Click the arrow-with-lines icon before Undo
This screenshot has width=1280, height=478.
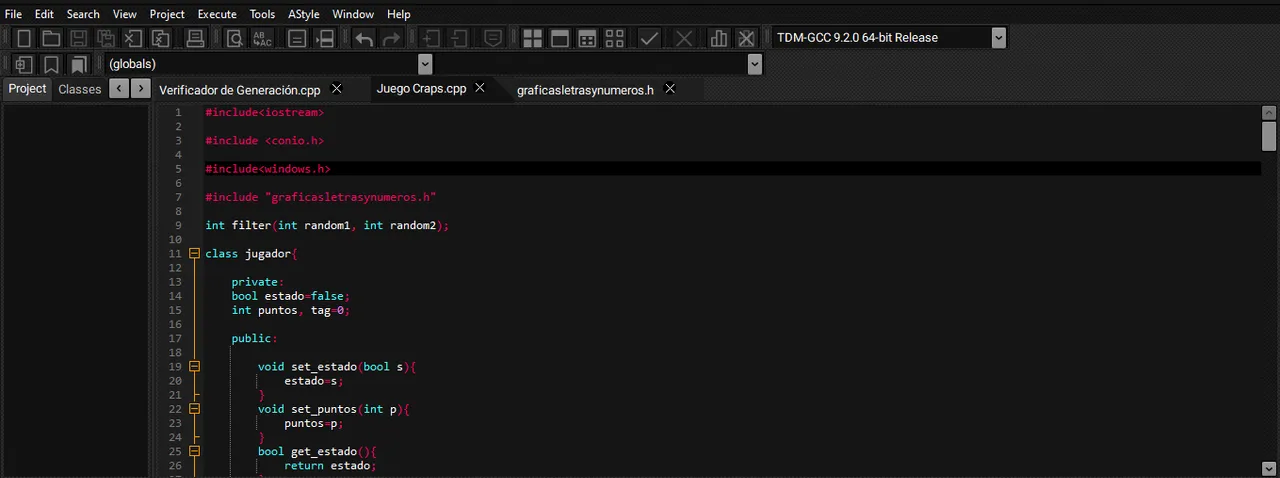325,38
